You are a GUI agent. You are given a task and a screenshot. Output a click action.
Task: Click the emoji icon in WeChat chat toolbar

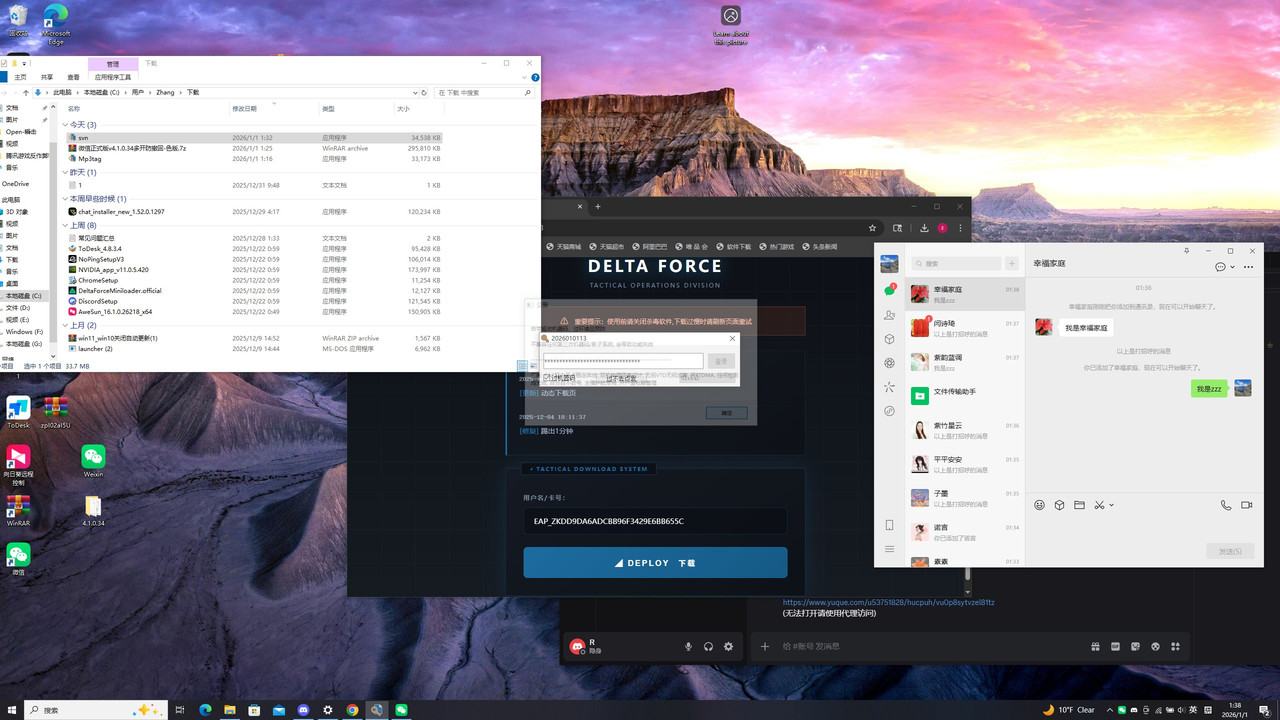tap(1039, 505)
